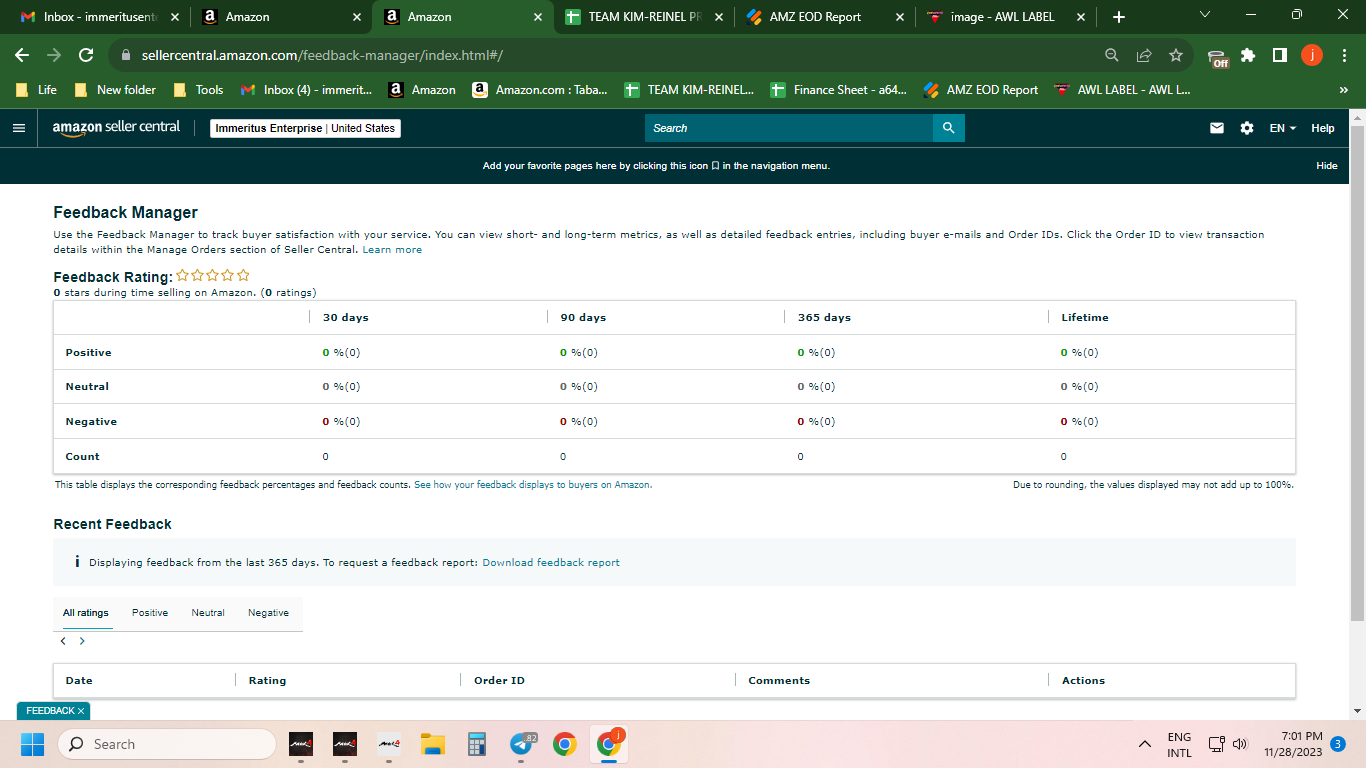Open the settings gear icon
The image size is (1366, 768).
(x=1247, y=128)
